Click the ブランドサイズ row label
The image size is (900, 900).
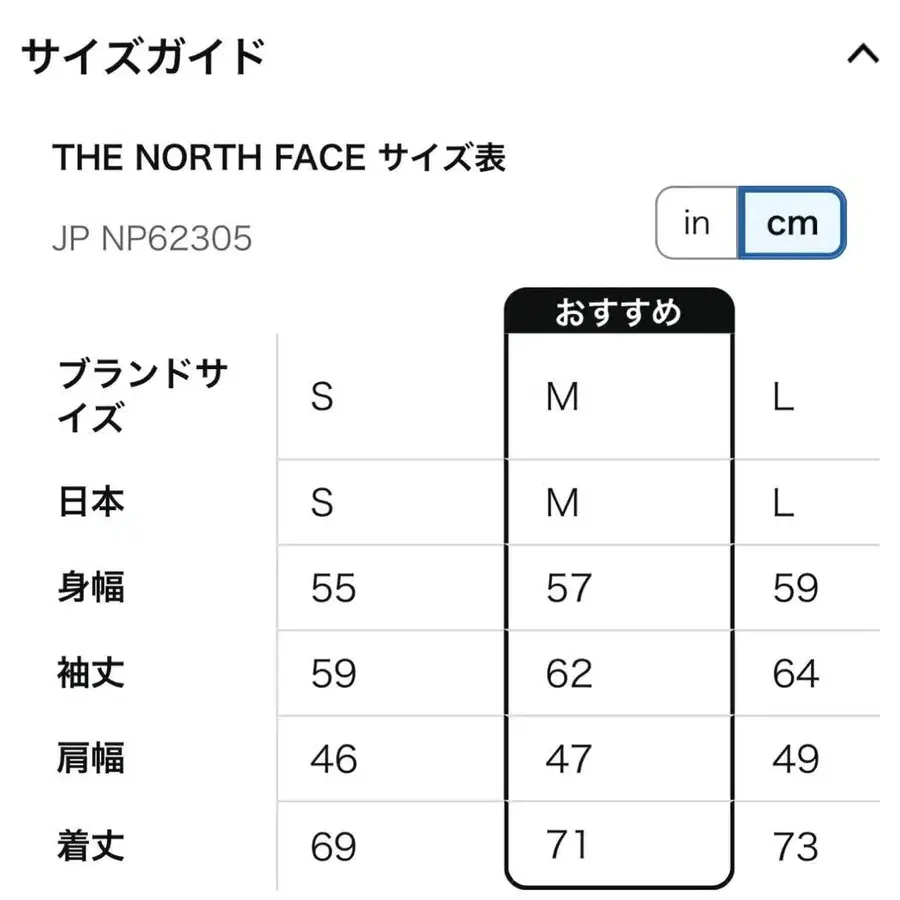click(x=140, y=396)
